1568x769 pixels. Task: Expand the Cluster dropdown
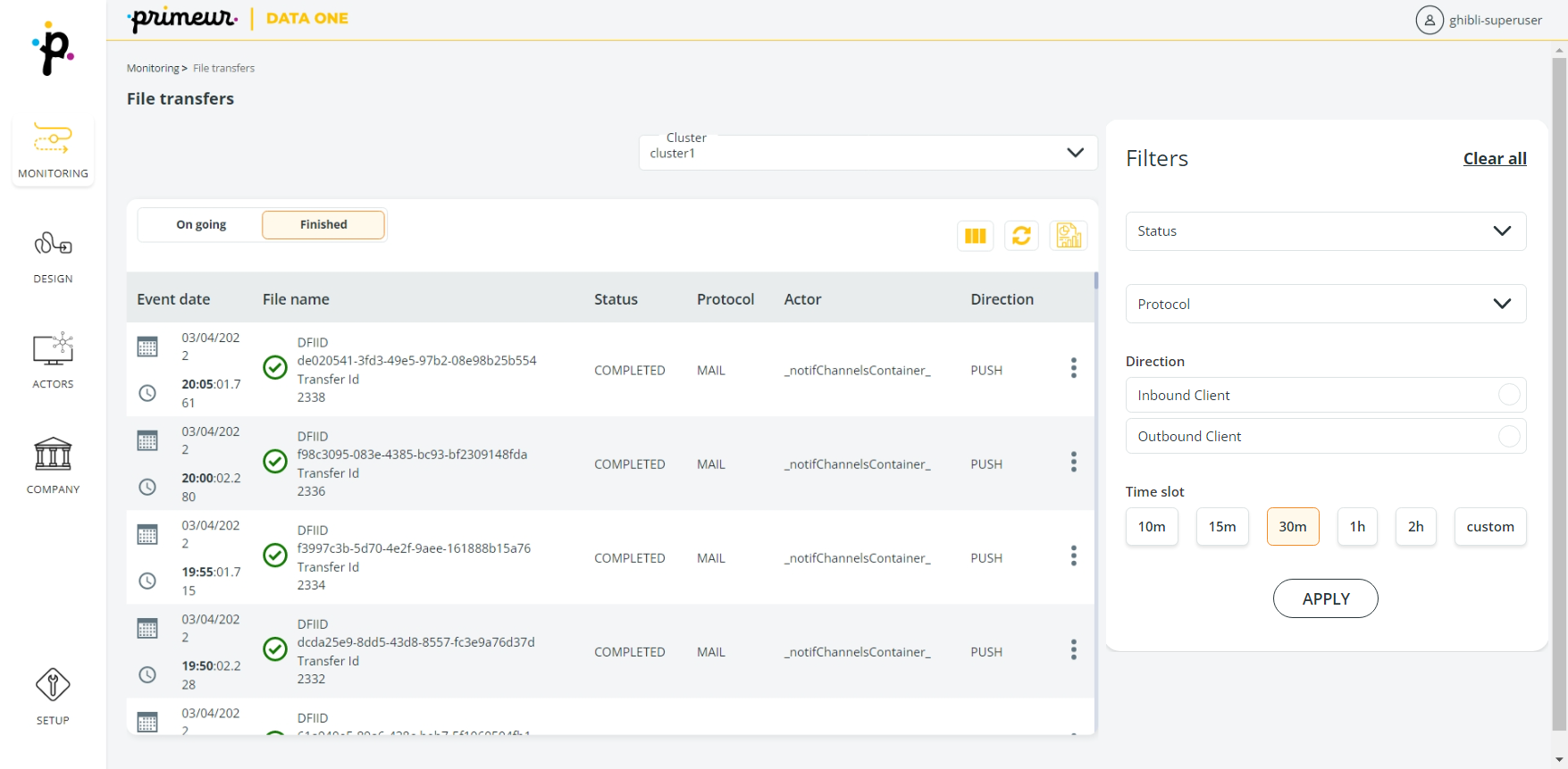click(x=868, y=153)
